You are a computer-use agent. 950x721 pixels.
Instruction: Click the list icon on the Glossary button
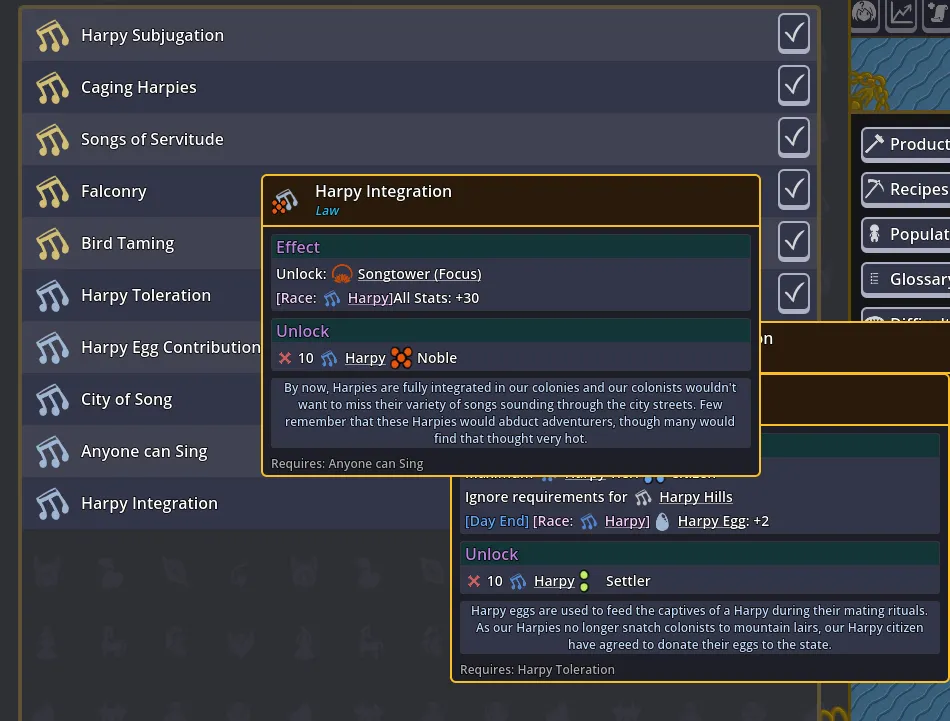pyautogui.click(x=874, y=279)
